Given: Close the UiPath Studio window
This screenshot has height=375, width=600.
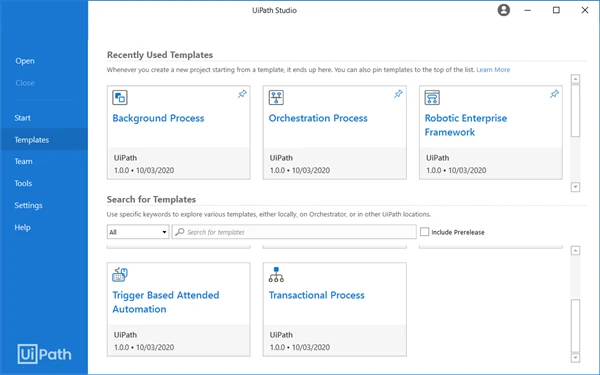Looking at the screenshot, I should point(585,10).
